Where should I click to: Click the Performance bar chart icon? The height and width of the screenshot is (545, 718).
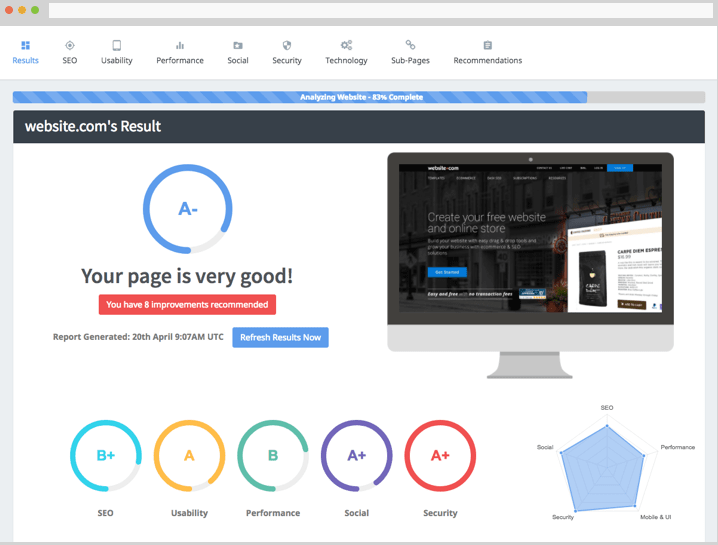180,45
